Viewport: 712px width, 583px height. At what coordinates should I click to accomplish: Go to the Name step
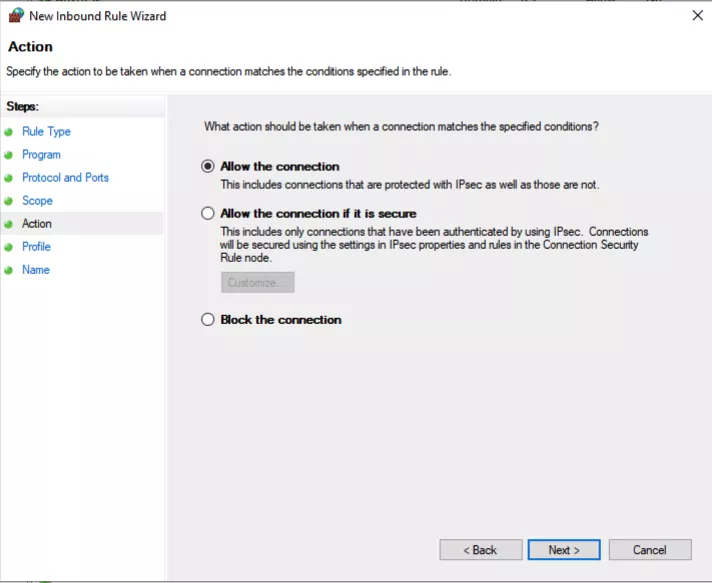click(x=35, y=270)
